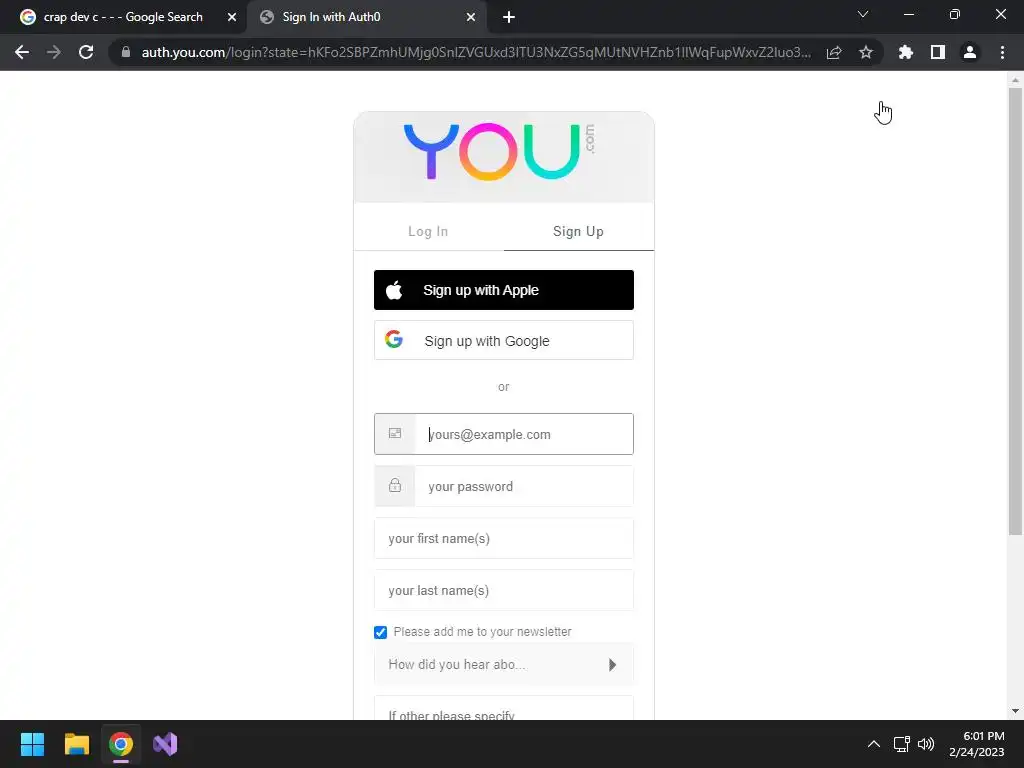Expand How did you hear about dropdown
This screenshot has width=1024, height=768.
(x=504, y=665)
